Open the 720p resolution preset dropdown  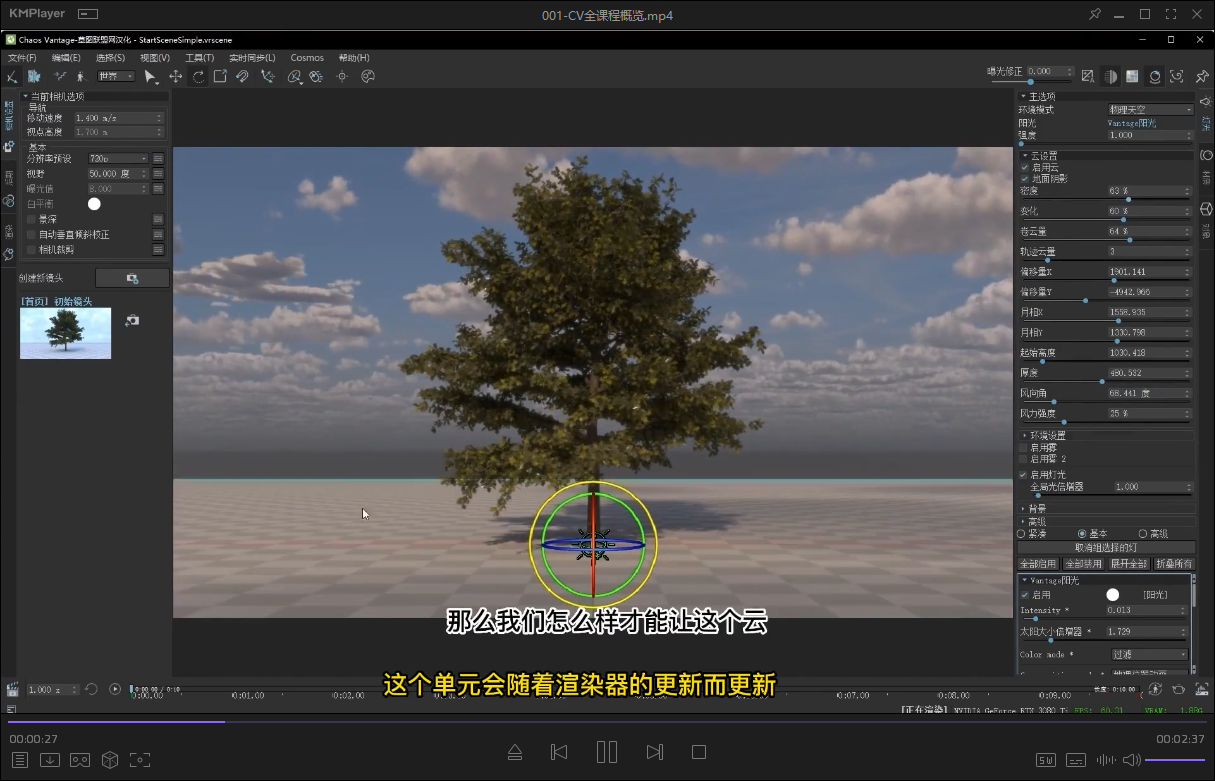(x=118, y=158)
